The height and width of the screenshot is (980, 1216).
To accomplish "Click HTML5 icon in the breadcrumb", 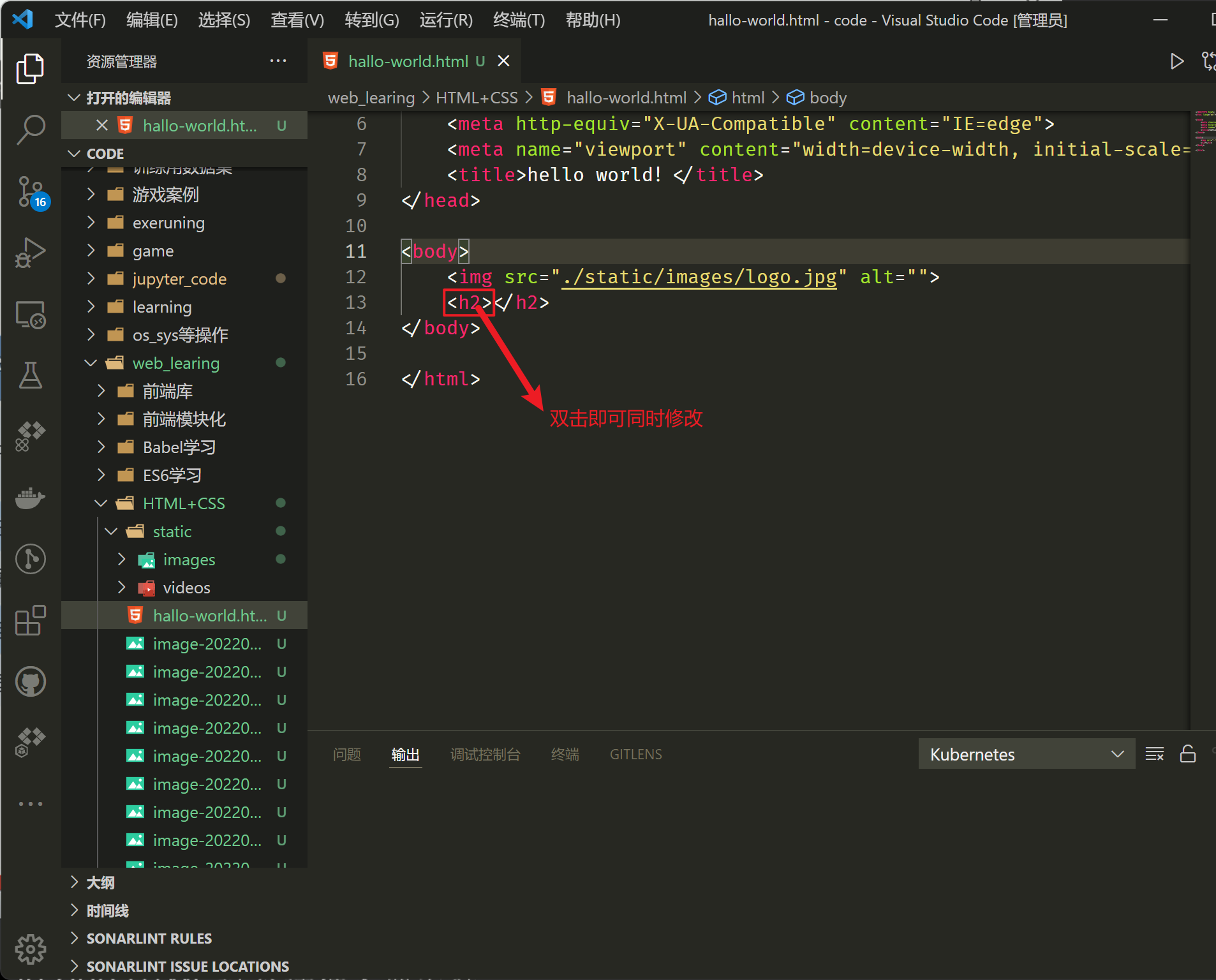I will pos(549,98).
